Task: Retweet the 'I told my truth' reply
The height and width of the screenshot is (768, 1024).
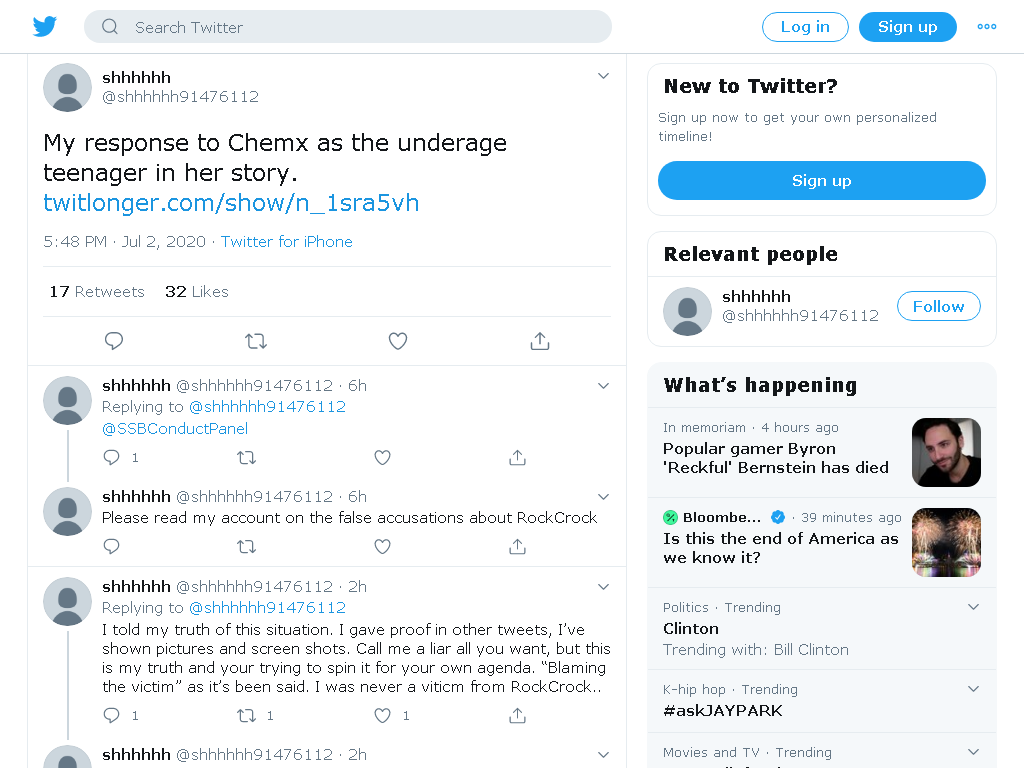Action: [246, 716]
